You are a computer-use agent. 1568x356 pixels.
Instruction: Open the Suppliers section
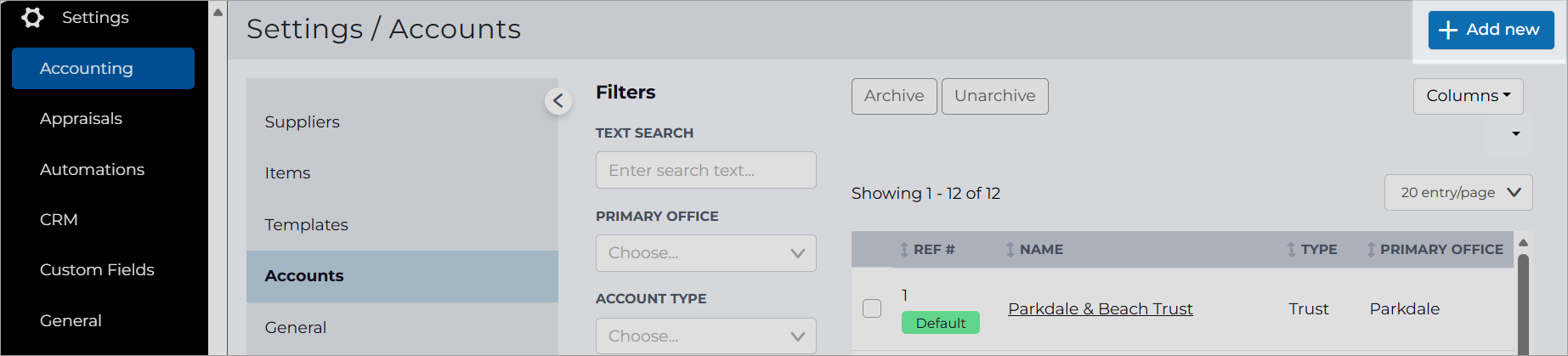click(x=302, y=122)
